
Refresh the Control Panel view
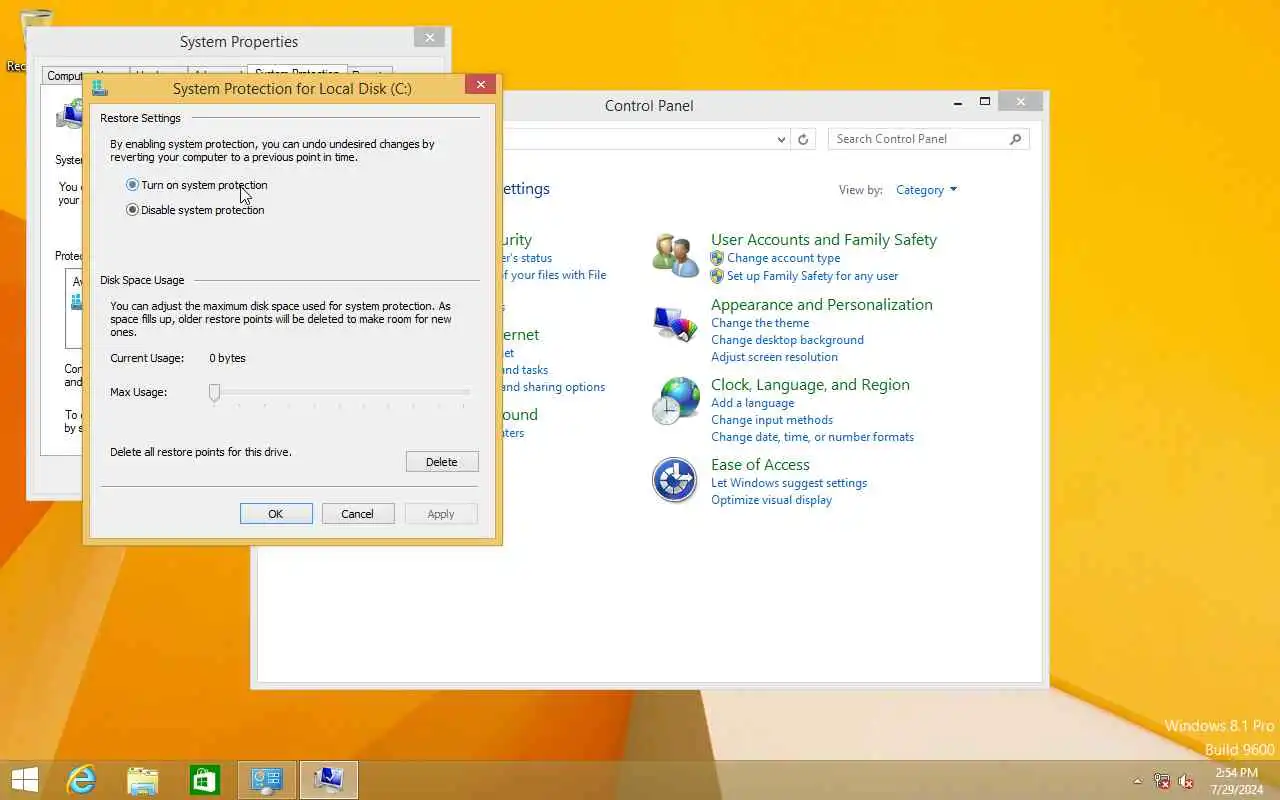pyautogui.click(x=803, y=140)
